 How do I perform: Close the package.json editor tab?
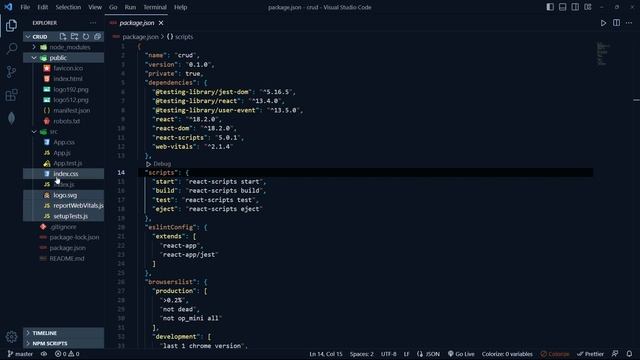click(x=161, y=23)
